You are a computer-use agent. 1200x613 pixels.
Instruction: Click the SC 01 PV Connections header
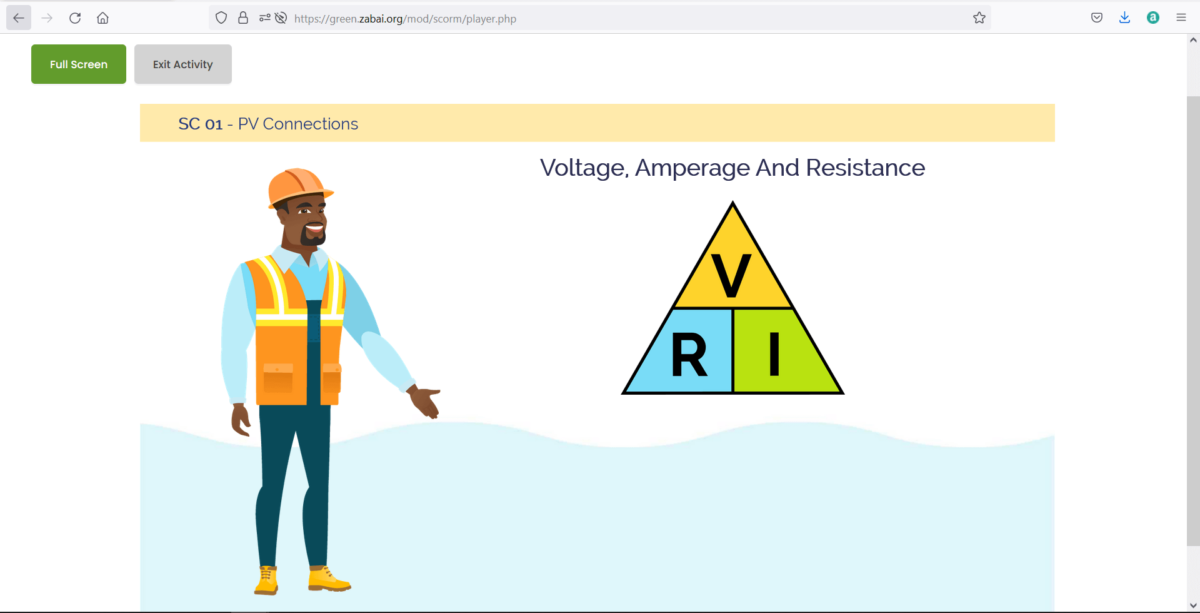click(x=268, y=123)
